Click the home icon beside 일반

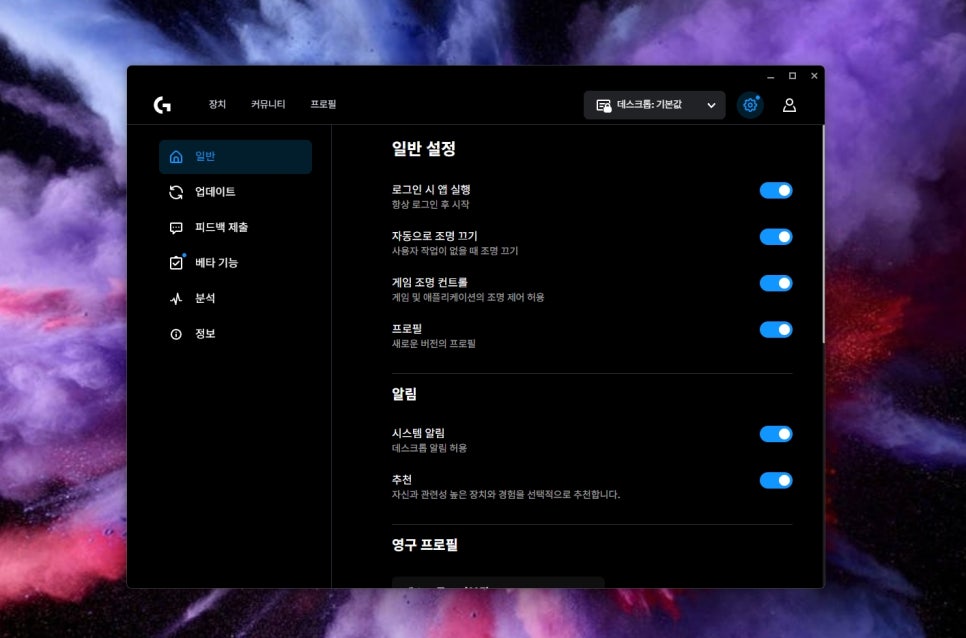tap(177, 157)
